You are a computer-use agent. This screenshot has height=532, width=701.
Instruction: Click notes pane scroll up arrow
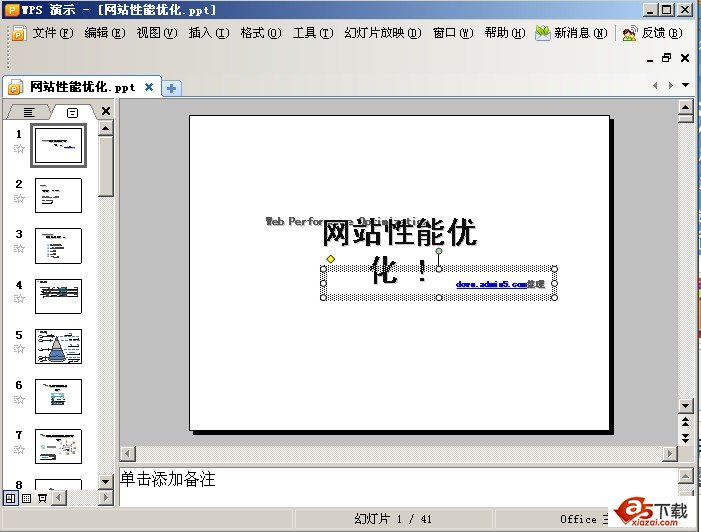(x=686, y=476)
